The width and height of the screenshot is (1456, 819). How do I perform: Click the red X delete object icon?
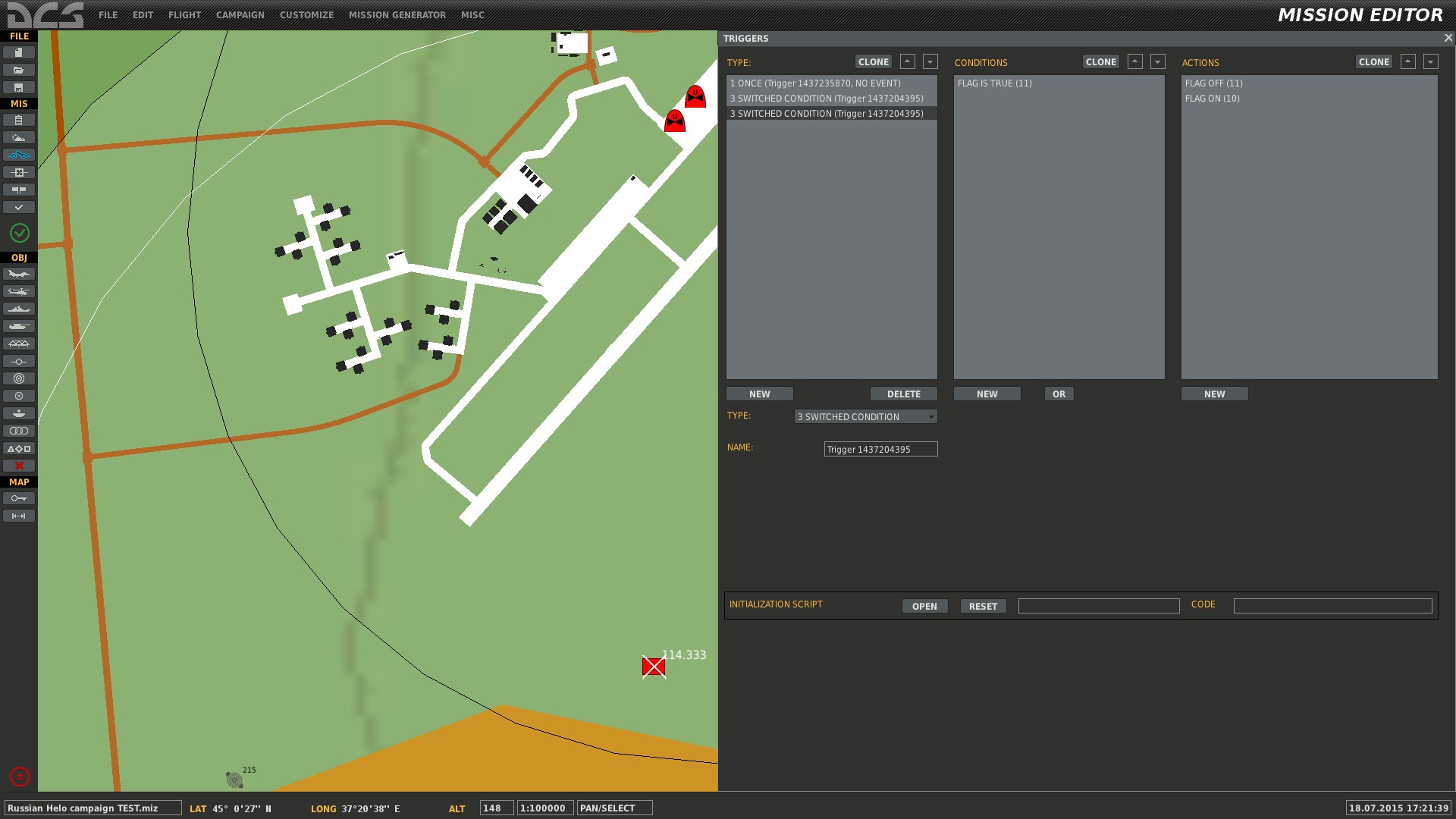[19, 466]
